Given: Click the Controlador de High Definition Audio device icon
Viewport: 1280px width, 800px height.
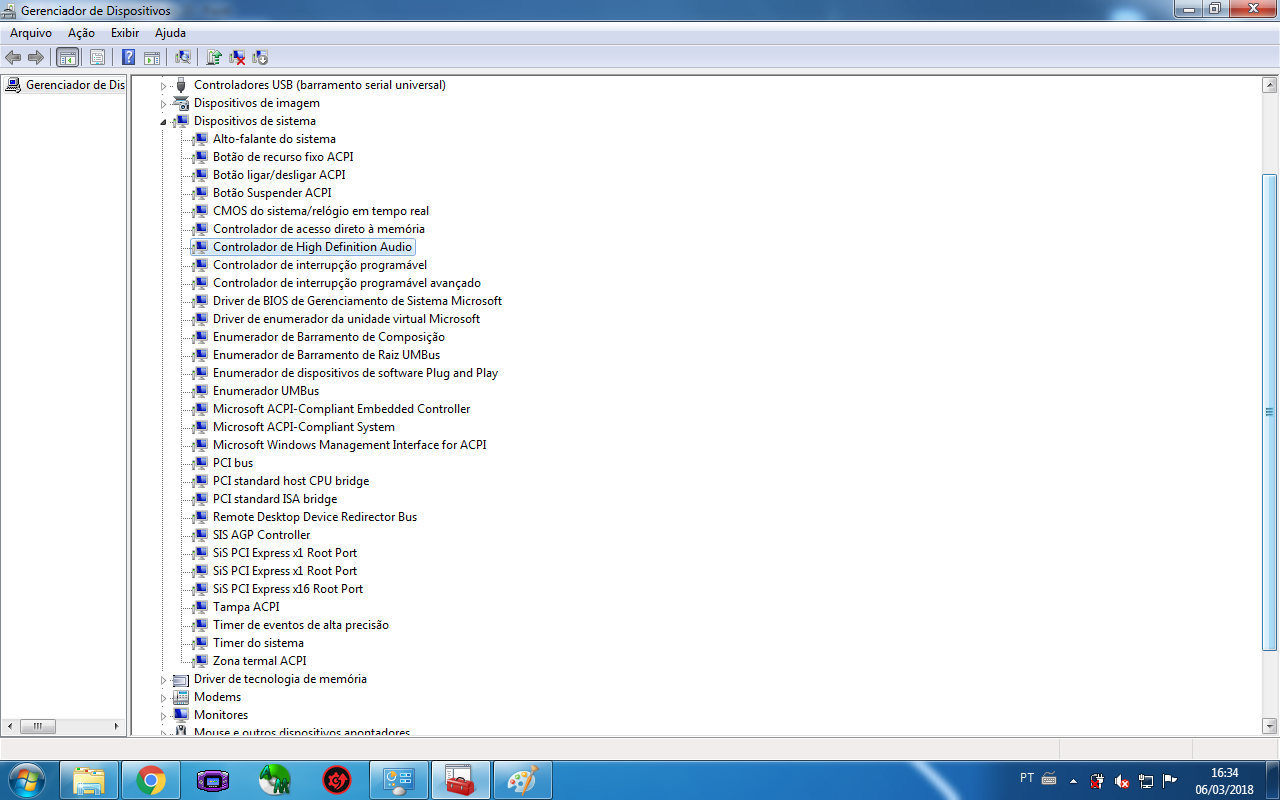Looking at the screenshot, I should [200, 247].
